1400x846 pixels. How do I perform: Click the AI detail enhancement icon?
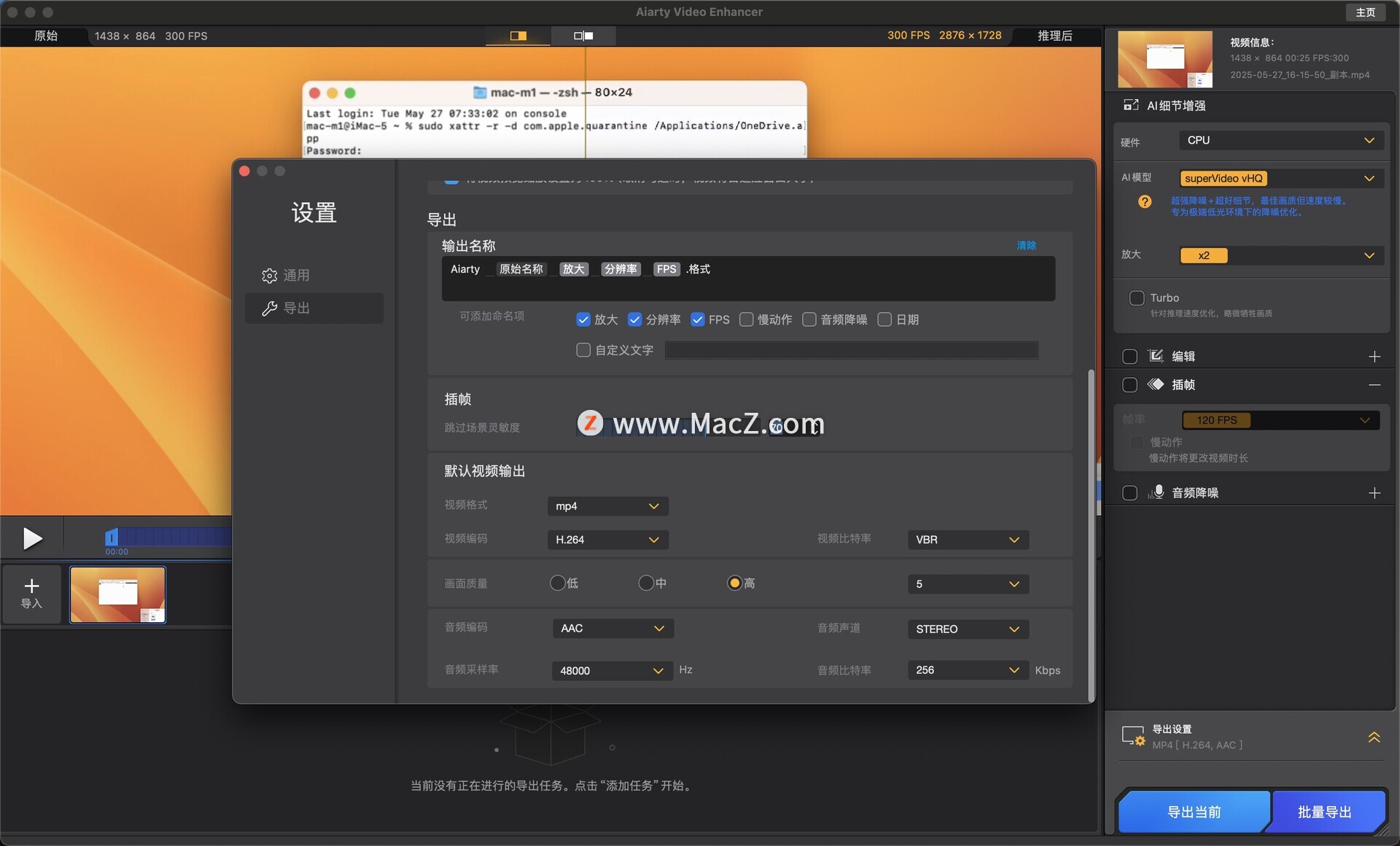coord(1131,105)
